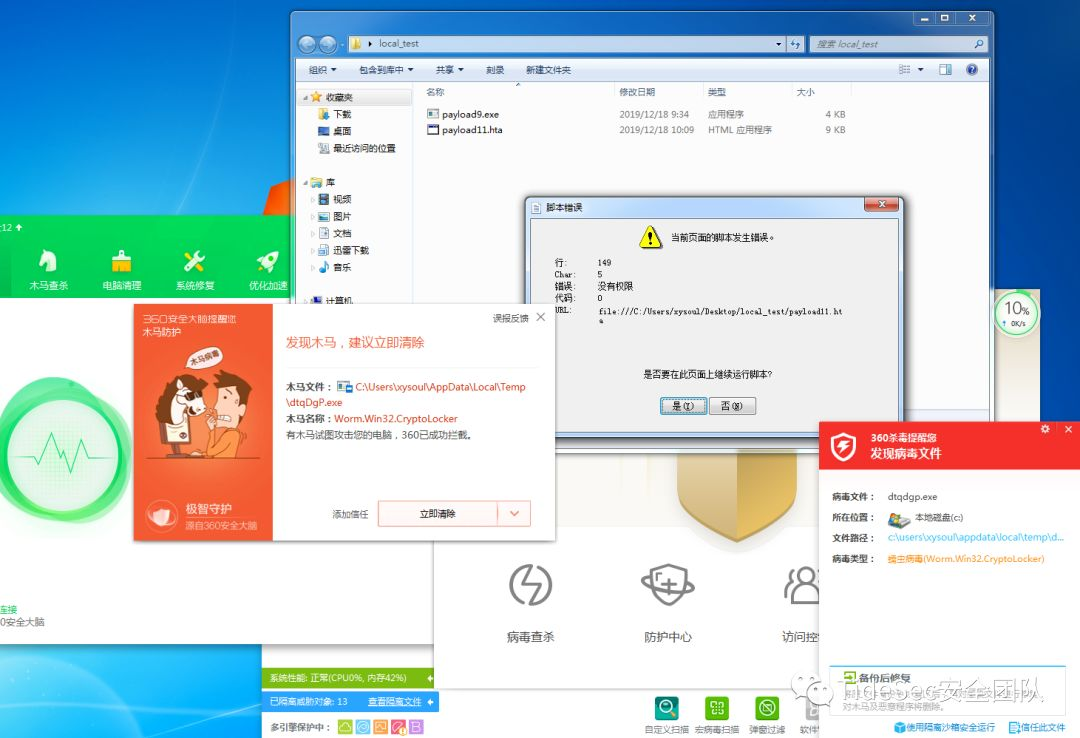Viewport: 1080px width, 738px height.
Task: Expand the 视频 library node
Action: coord(312,200)
